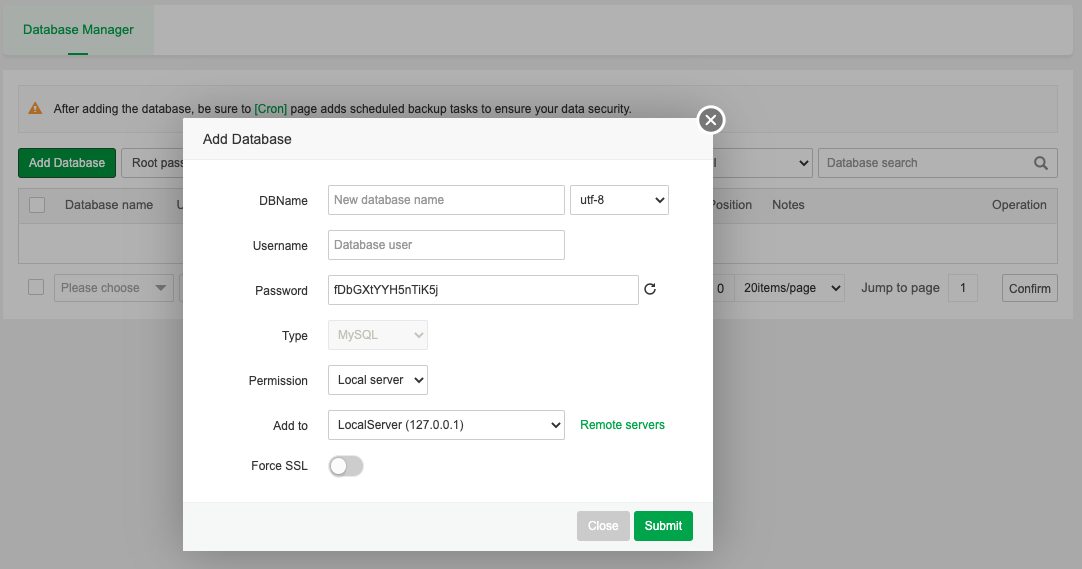Expand the Please choose batch dropdown
This screenshot has width=1082, height=569.
pyautogui.click(x=113, y=288)
